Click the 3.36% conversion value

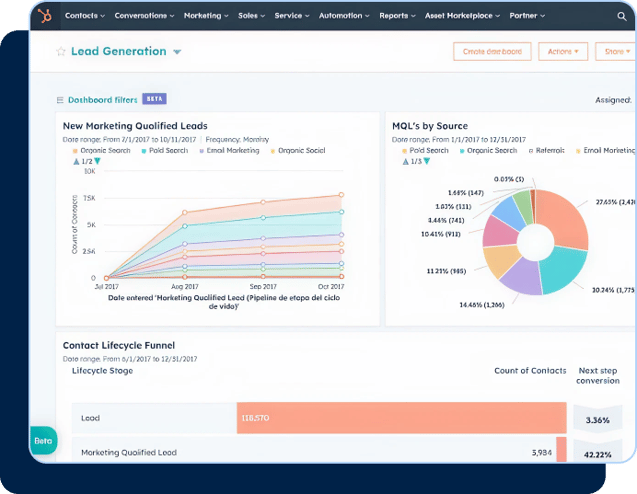598,420
